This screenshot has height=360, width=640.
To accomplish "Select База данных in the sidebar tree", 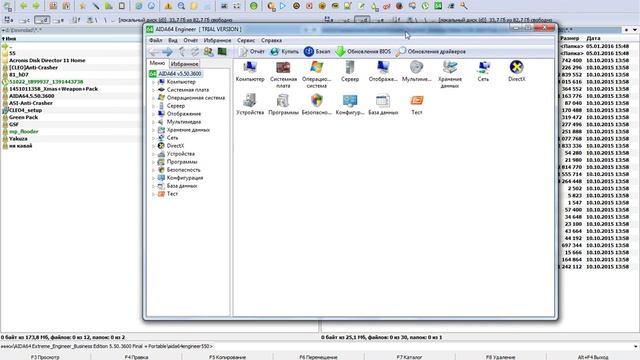I will coord(182,186).
